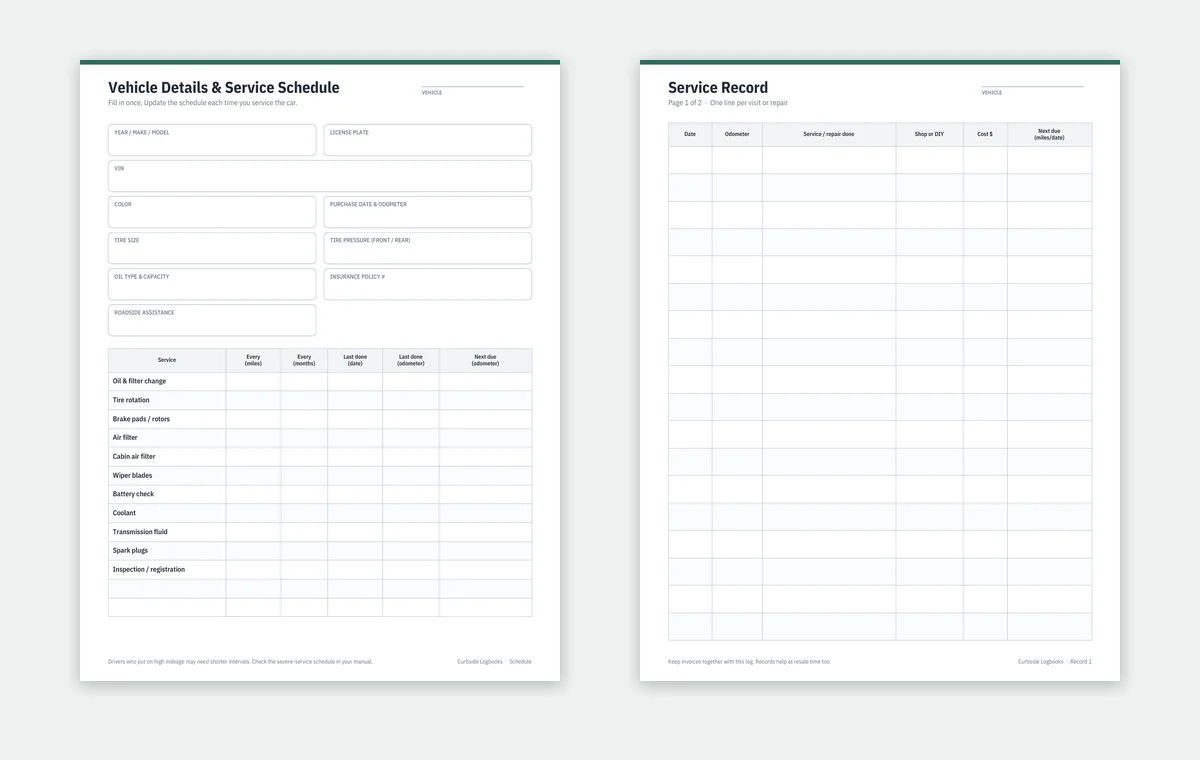Click the Tire Pressure (Front / Rear) field
The height and width of the screenshot is (760, 1200).
(428, 248)
